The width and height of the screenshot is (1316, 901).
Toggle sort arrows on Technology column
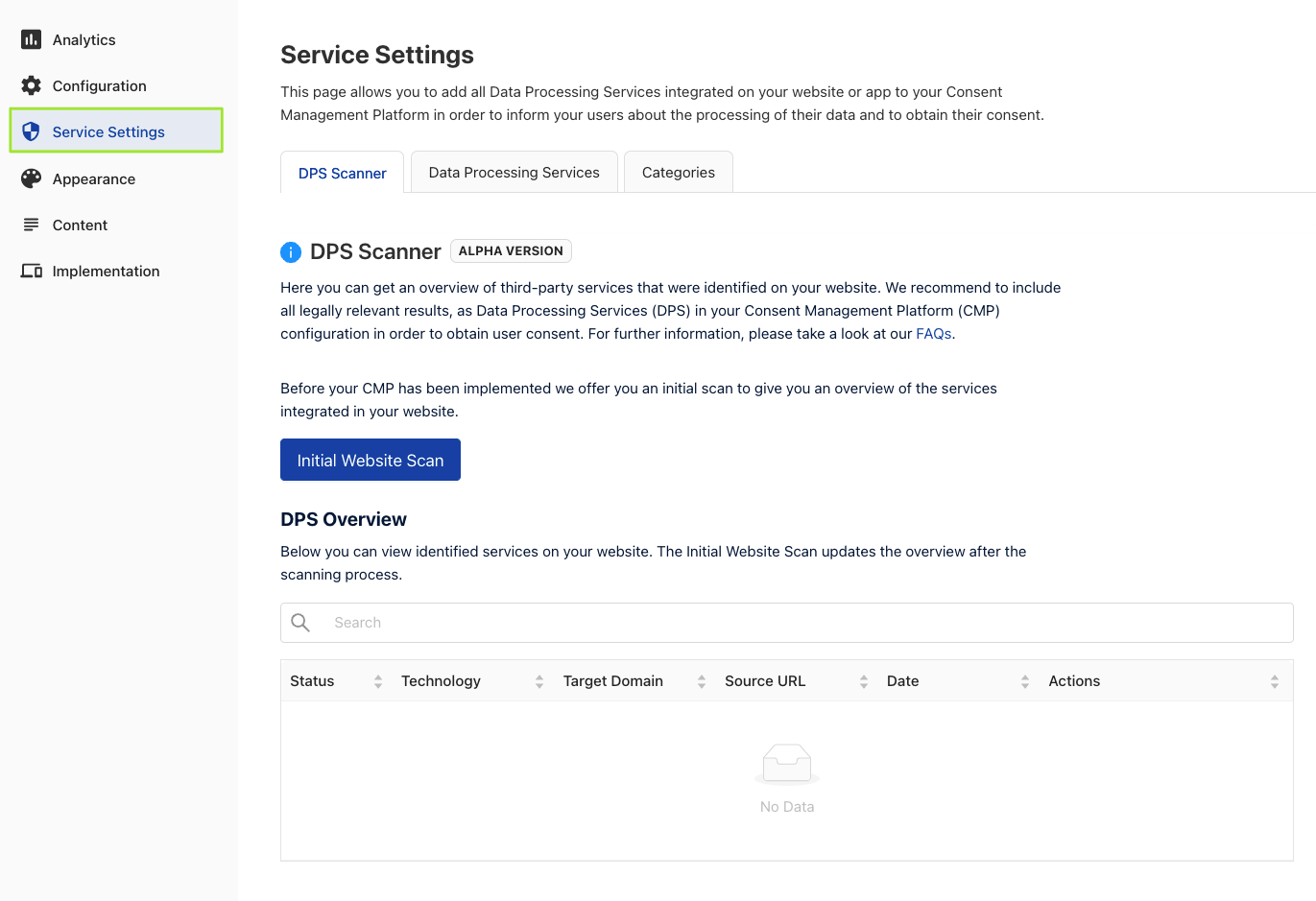click(539, 681)
